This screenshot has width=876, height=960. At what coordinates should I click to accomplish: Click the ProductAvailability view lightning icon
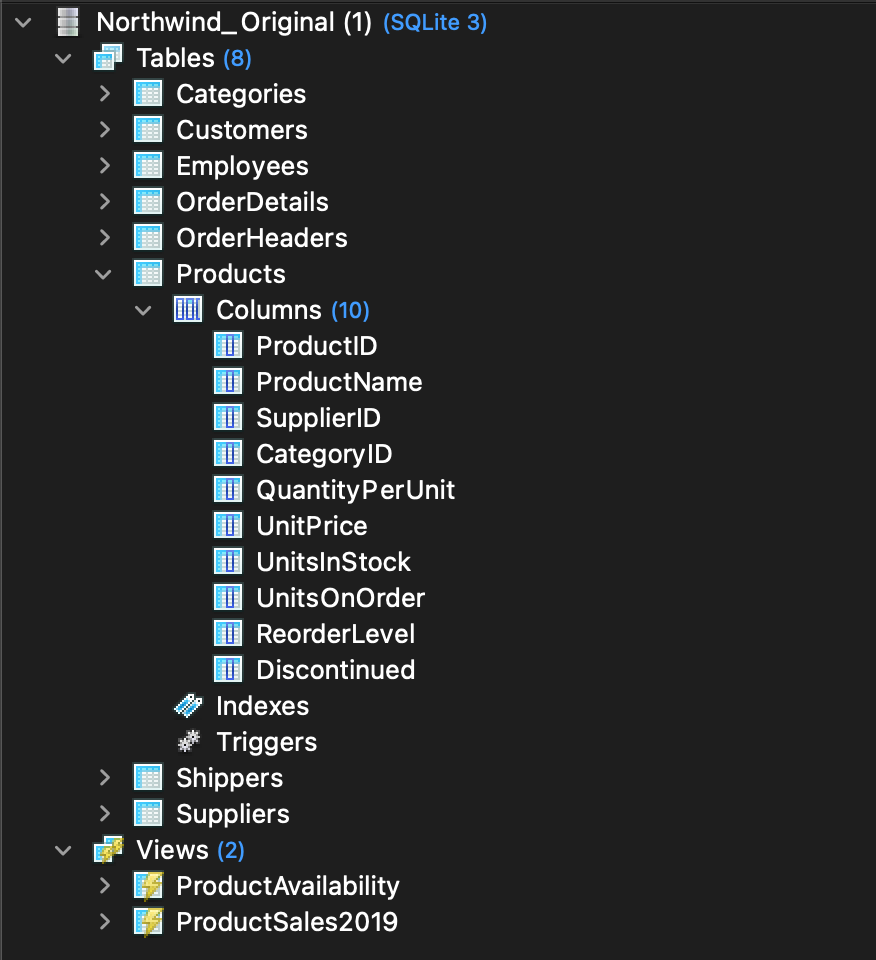tap(147, 885)
